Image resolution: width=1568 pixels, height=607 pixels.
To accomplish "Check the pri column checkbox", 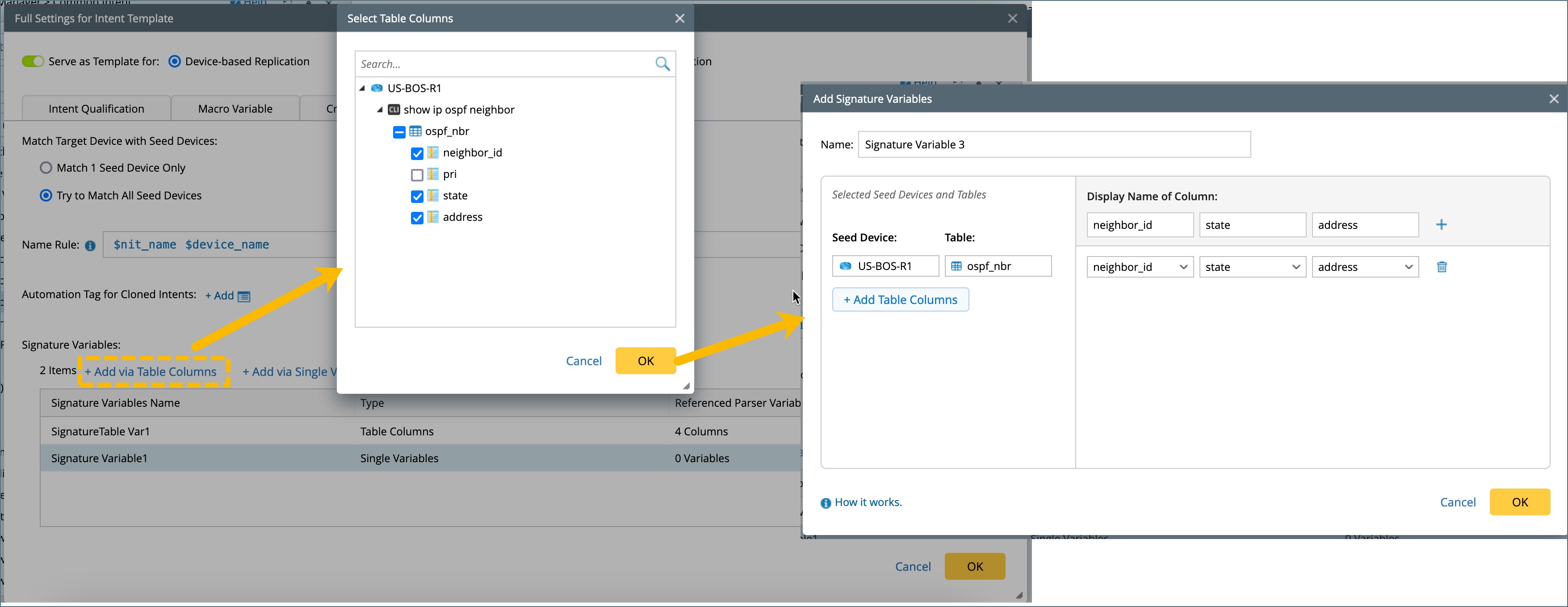I will 417,175.
